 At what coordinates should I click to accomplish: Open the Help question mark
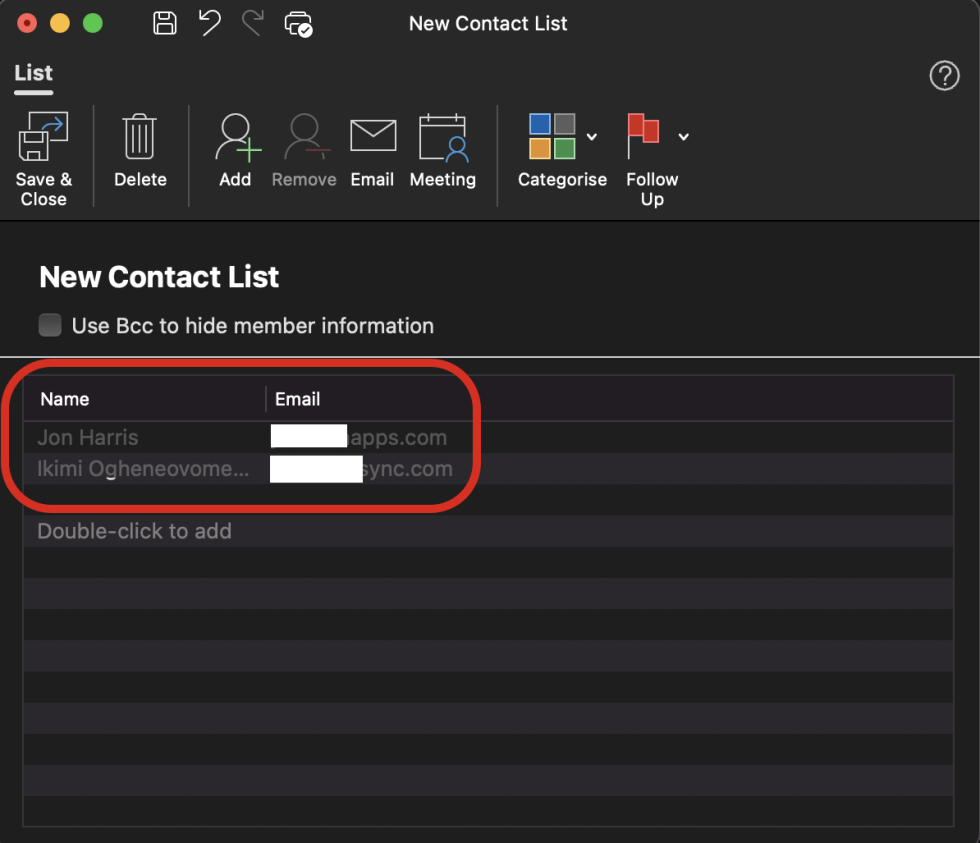(944, 75)
